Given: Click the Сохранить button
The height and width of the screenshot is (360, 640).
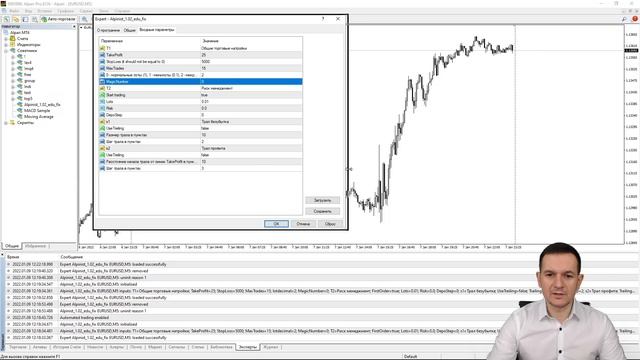Looking at the screenshot, I should (322, 211).
